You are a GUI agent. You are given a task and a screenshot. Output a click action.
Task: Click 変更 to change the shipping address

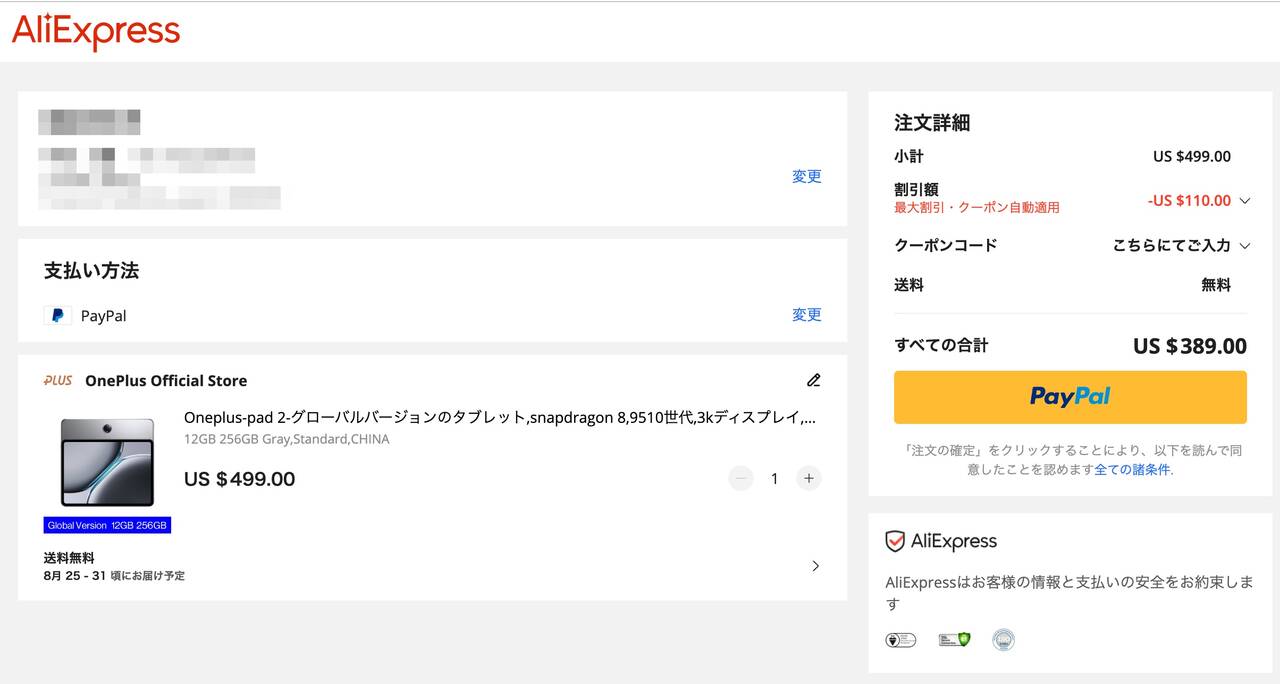[806, 177]
